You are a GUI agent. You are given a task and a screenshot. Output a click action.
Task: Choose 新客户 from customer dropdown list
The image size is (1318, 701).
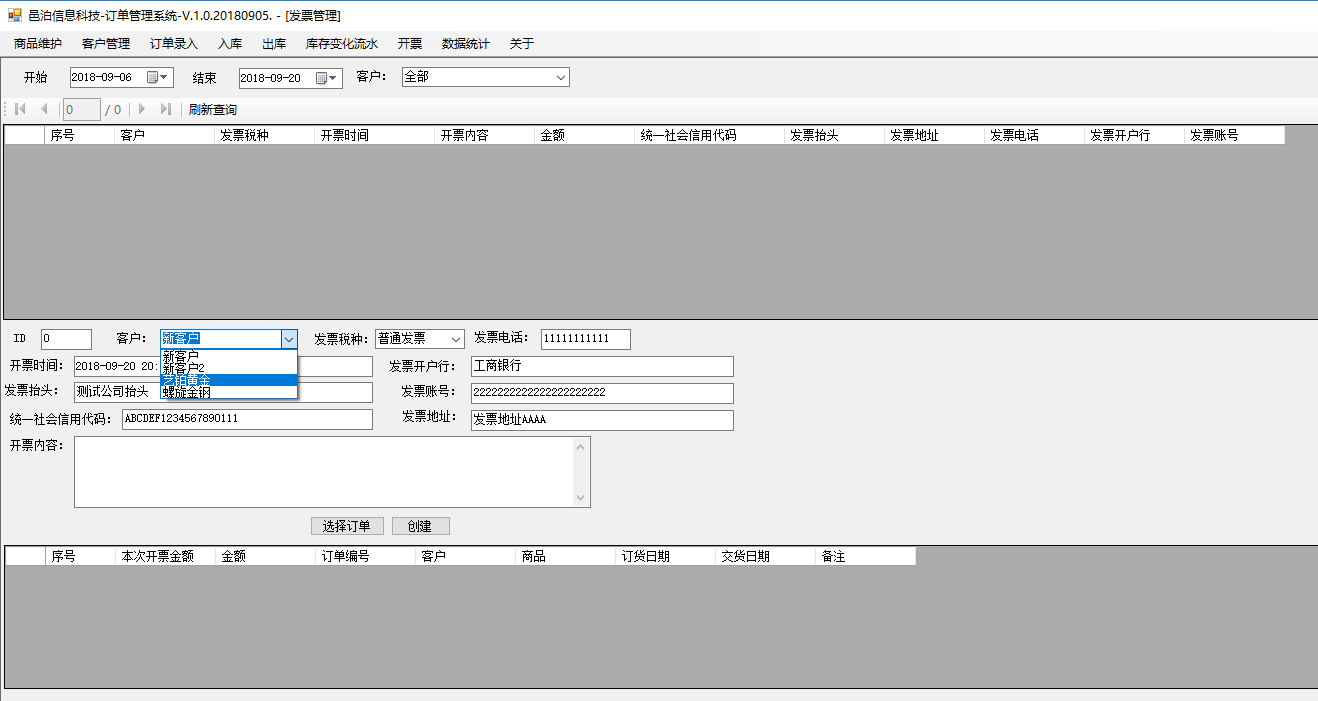[229, 355]
